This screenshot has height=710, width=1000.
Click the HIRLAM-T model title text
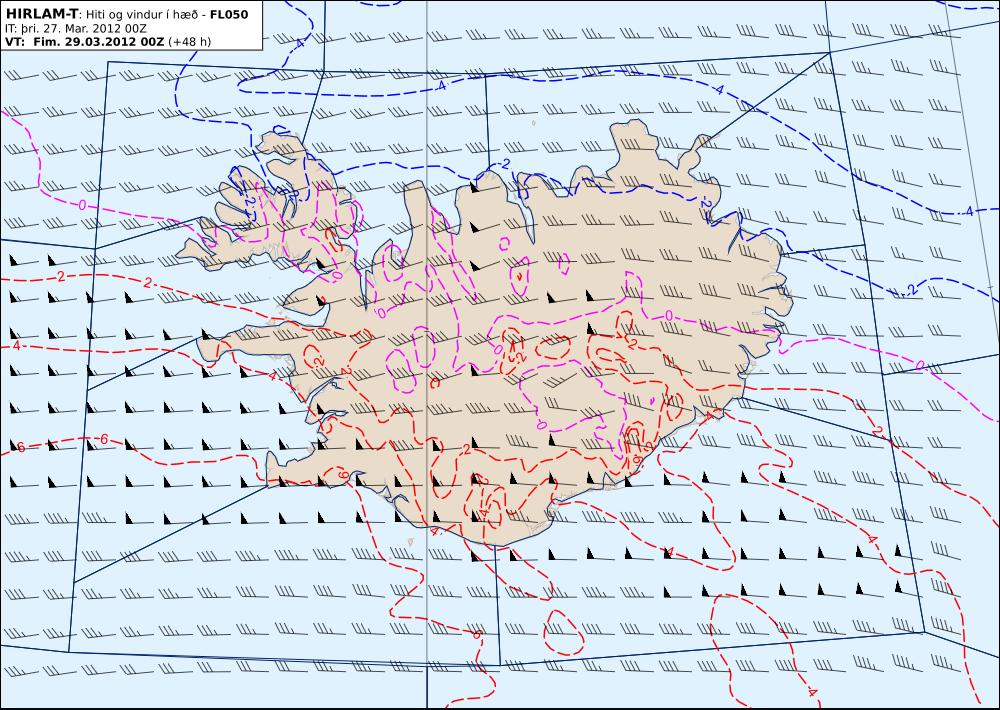click(41, 14)
